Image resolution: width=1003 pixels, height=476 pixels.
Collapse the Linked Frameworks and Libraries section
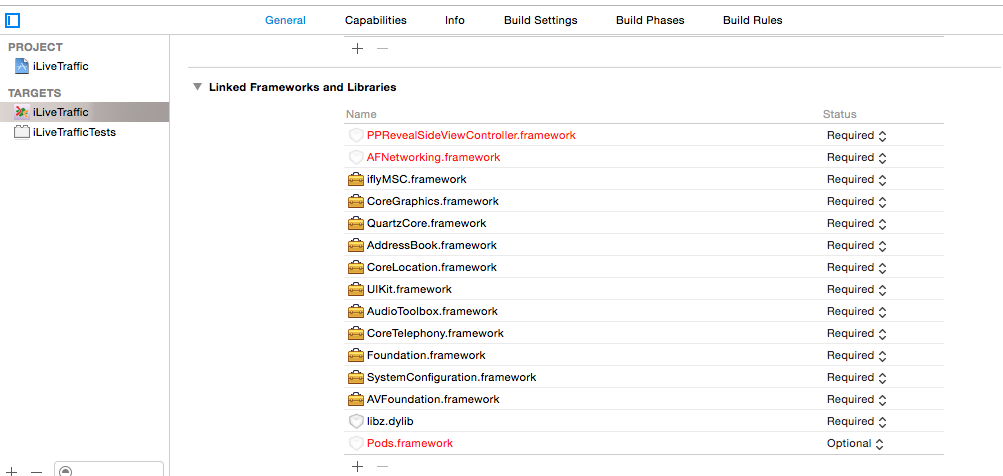[197, 87]
